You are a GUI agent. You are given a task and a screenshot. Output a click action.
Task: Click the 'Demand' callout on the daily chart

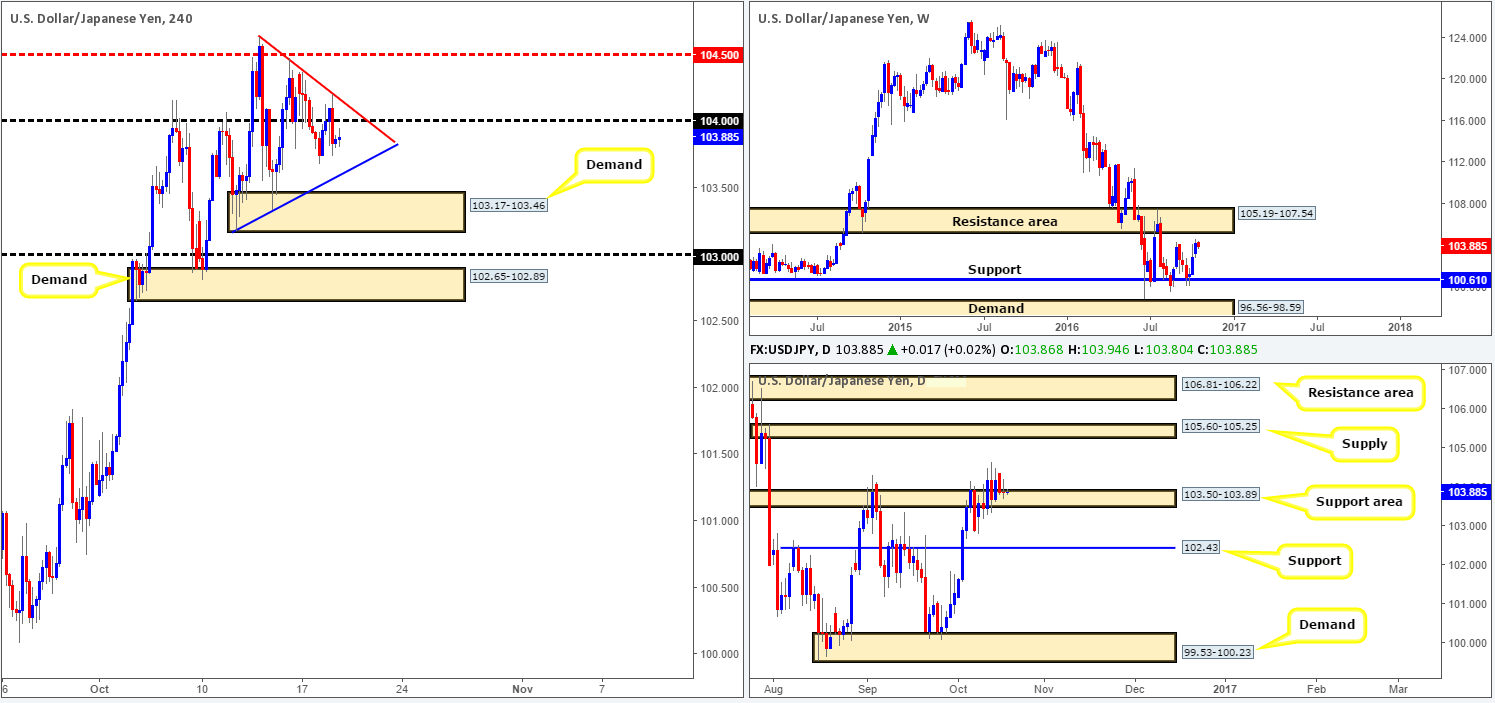1327,625
